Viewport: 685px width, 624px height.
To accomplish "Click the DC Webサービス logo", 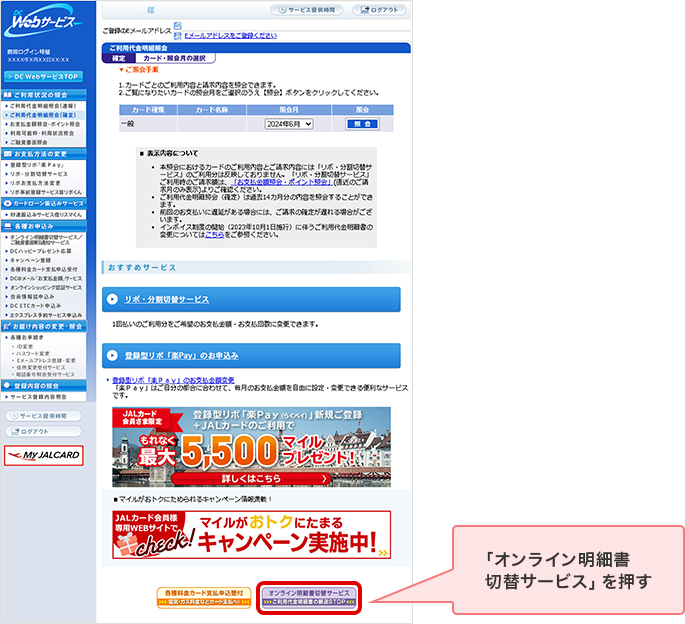I will pos(43,22).
